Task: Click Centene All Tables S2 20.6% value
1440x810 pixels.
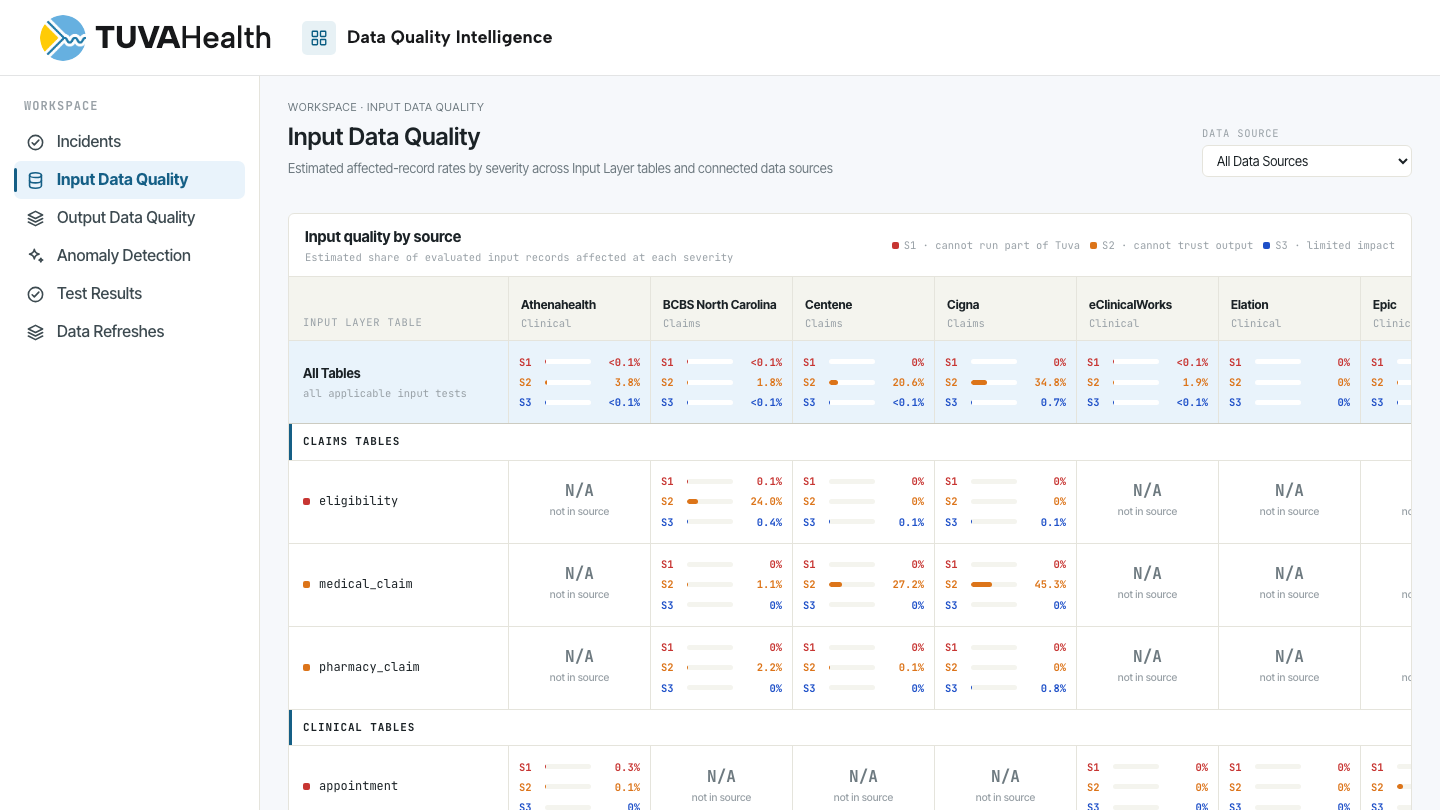Action: [x=908, y=382]
